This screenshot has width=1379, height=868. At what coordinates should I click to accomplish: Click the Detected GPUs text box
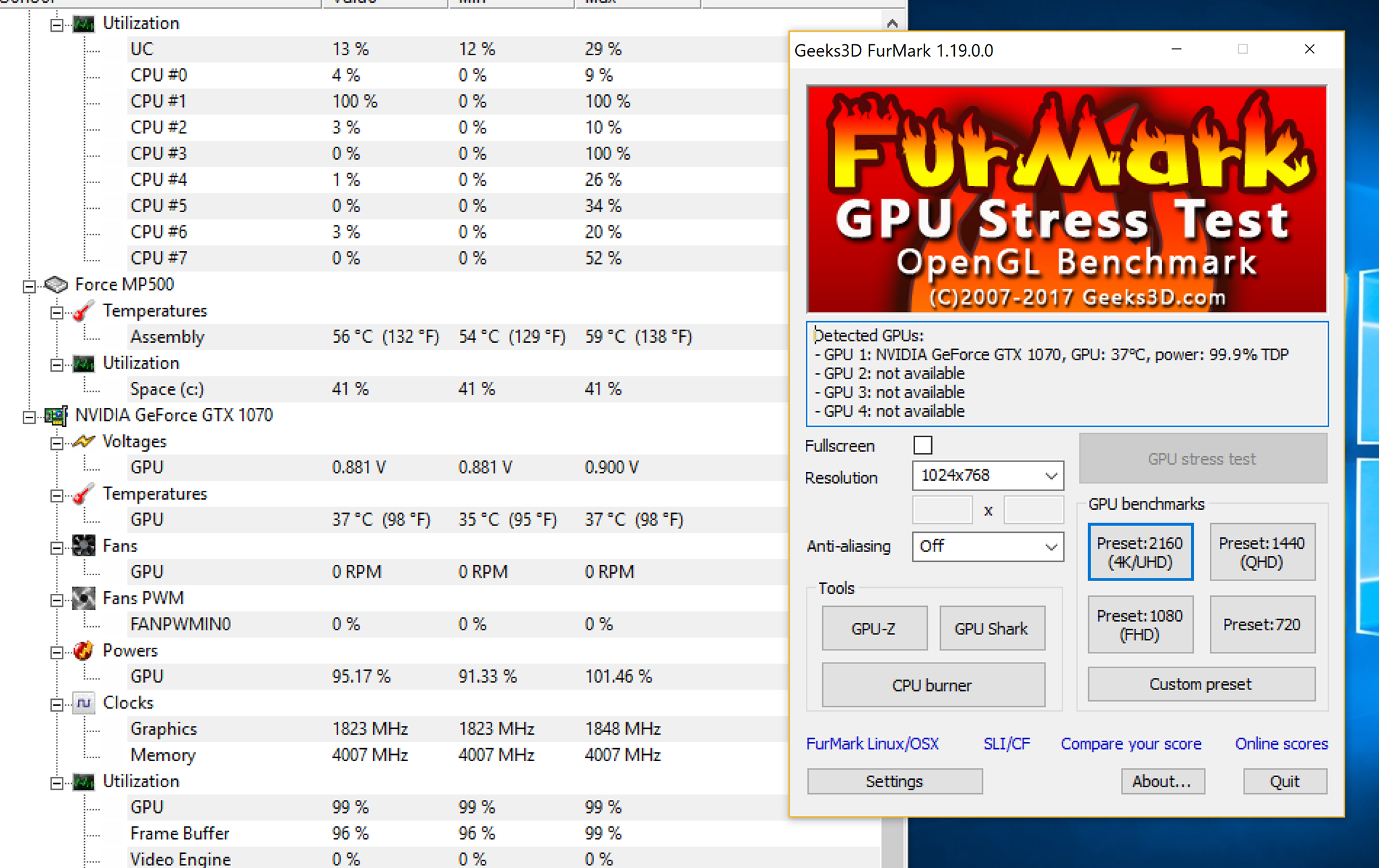(1067, 374)
